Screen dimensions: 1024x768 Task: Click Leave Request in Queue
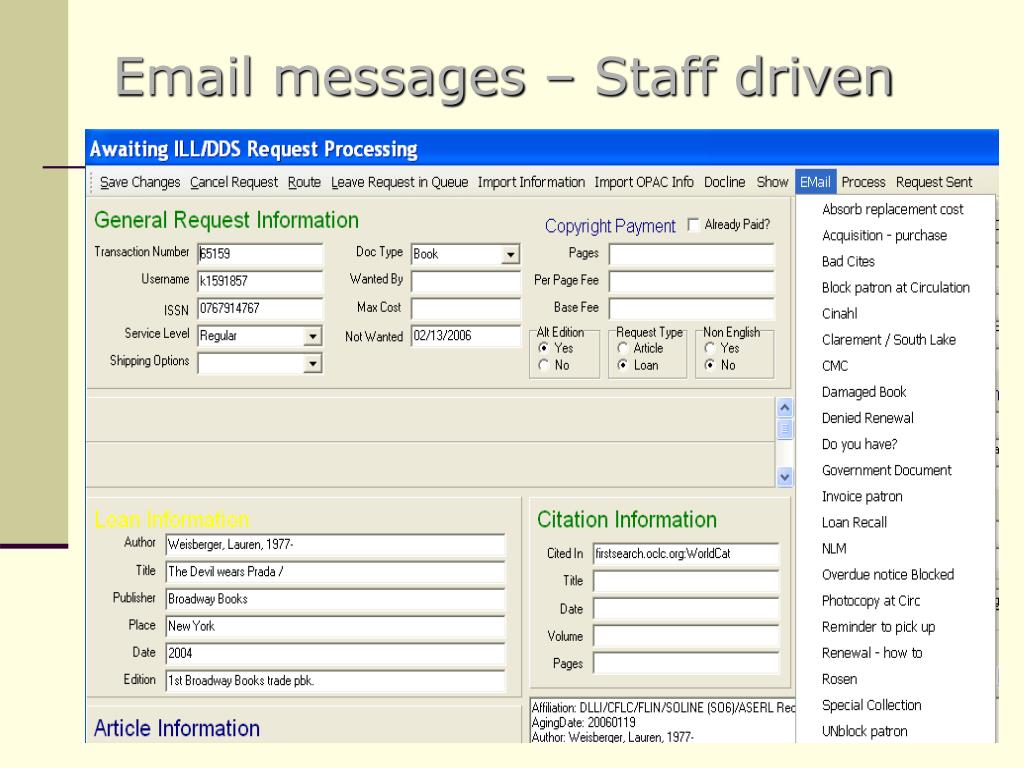point(399,182)
